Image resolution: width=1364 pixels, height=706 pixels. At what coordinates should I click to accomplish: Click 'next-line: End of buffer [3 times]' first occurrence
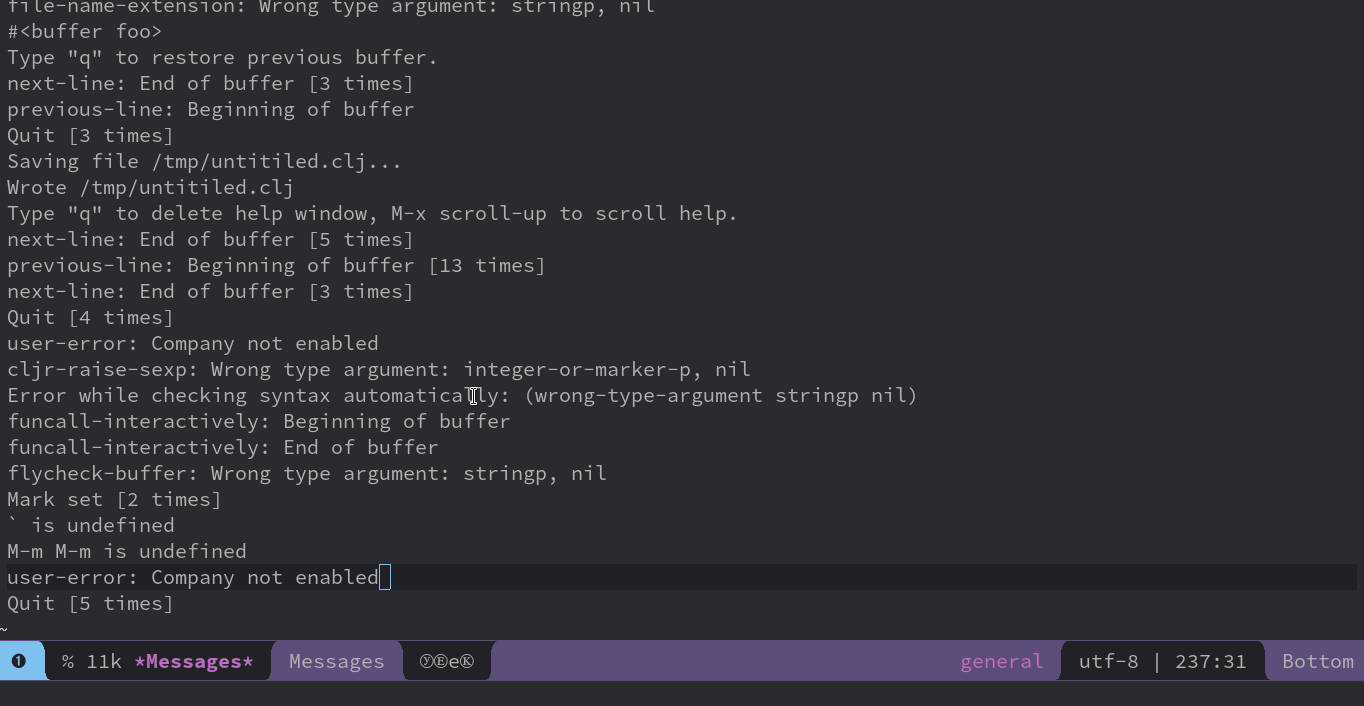(x=210, y=83)
